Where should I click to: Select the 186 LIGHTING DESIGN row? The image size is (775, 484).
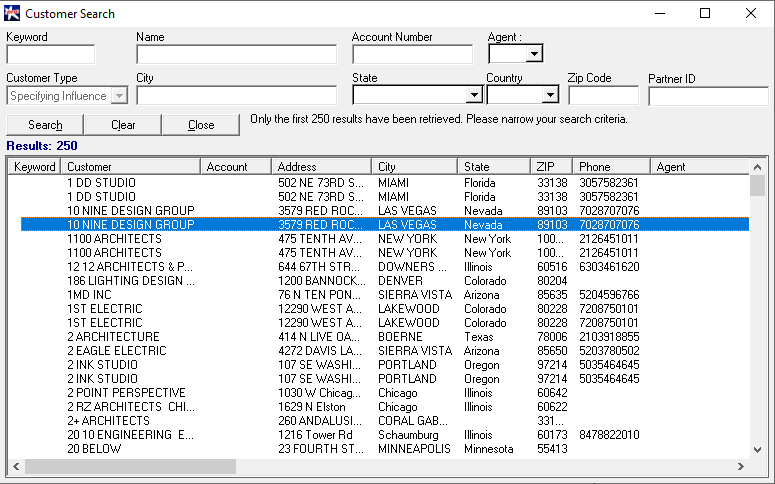click(130, 281)
